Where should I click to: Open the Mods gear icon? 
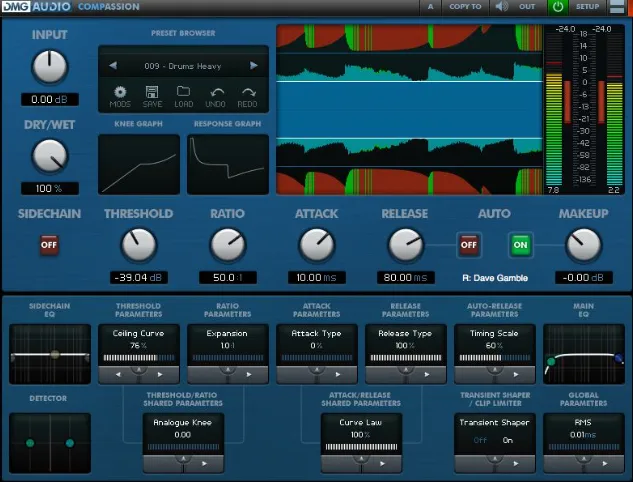120,92
